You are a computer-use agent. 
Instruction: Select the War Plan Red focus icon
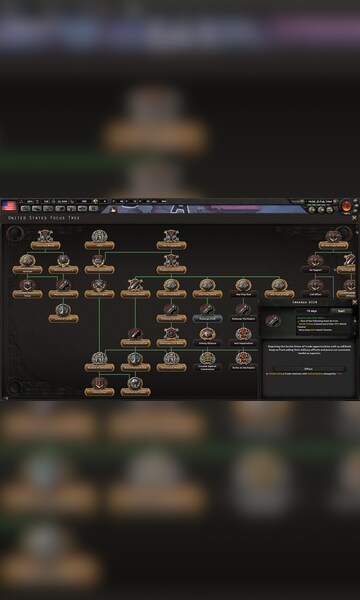click(243, 285)
